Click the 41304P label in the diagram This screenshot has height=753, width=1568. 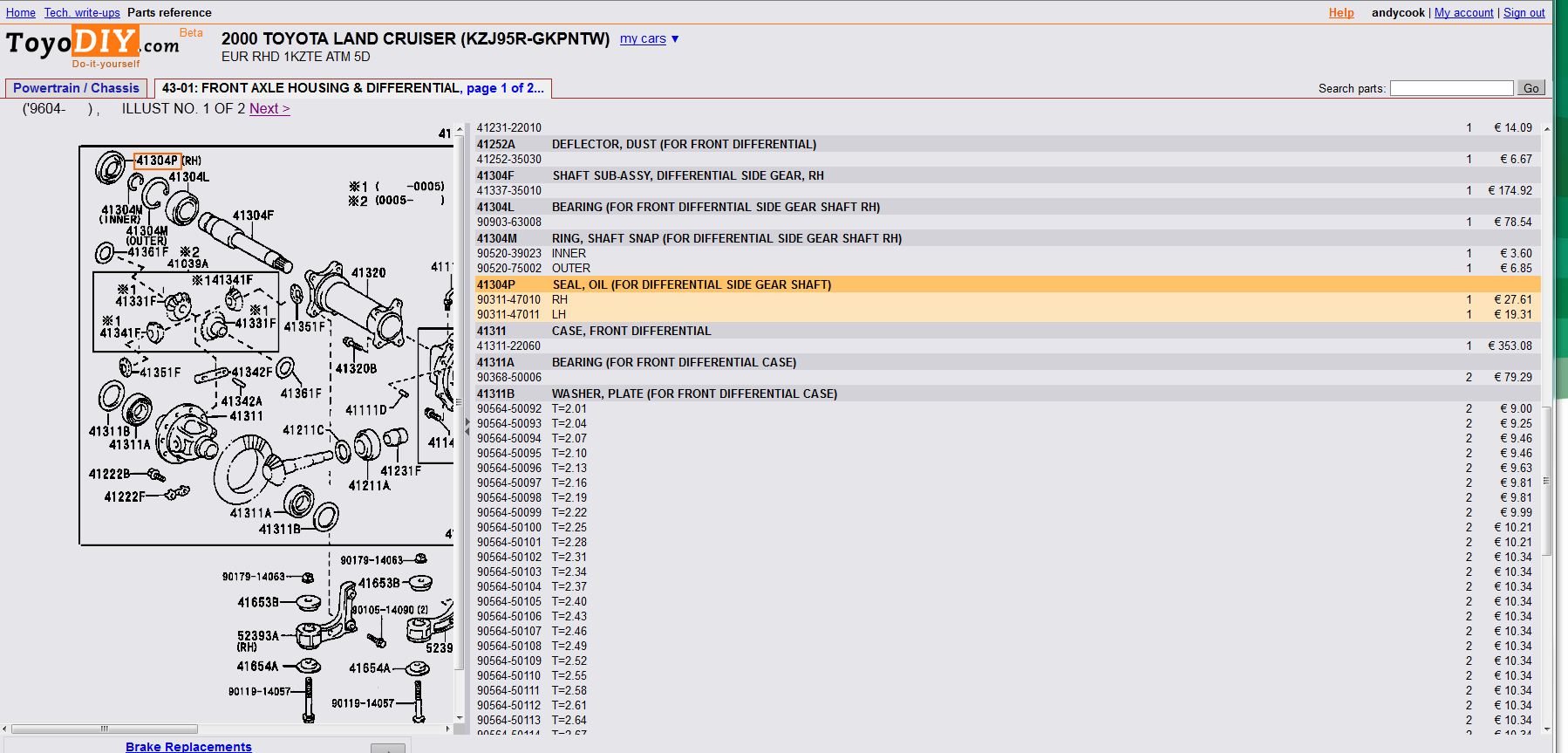pos(157,161)
